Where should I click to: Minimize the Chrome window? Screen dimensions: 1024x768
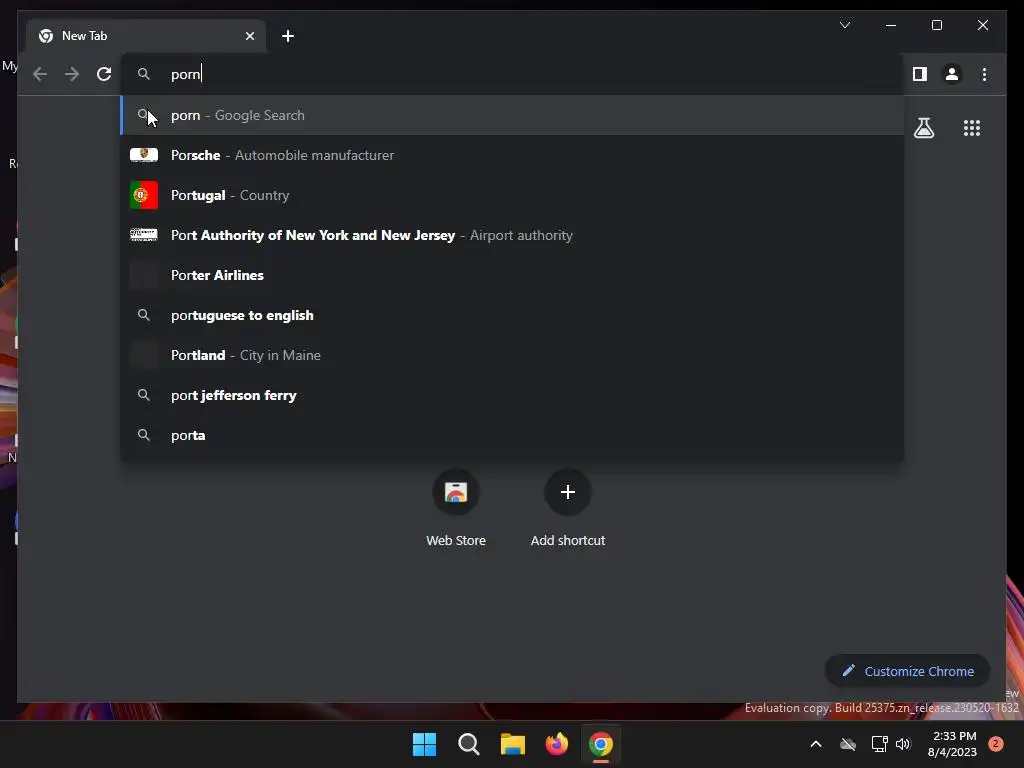(891, 25)
